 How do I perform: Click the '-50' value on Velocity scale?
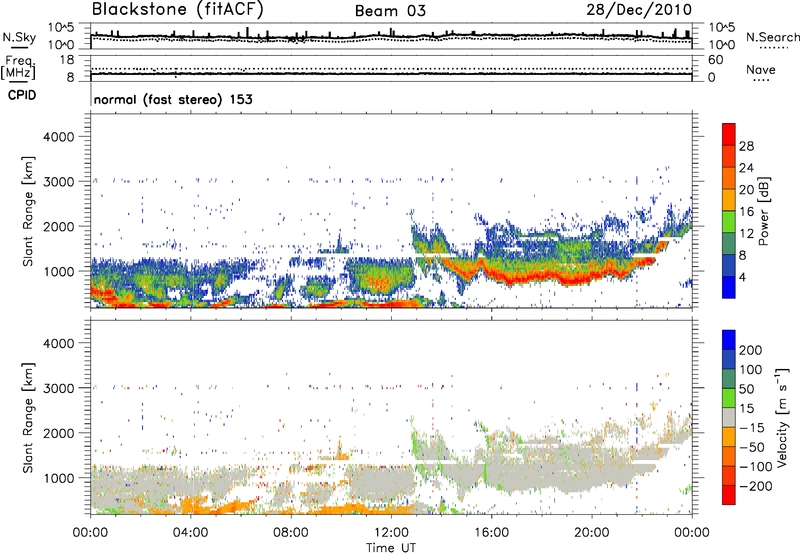752,447
